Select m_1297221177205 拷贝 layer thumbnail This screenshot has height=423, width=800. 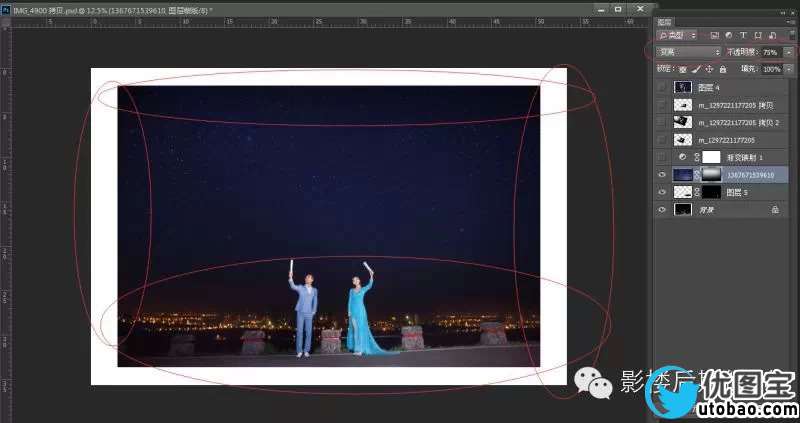[683, 105]
